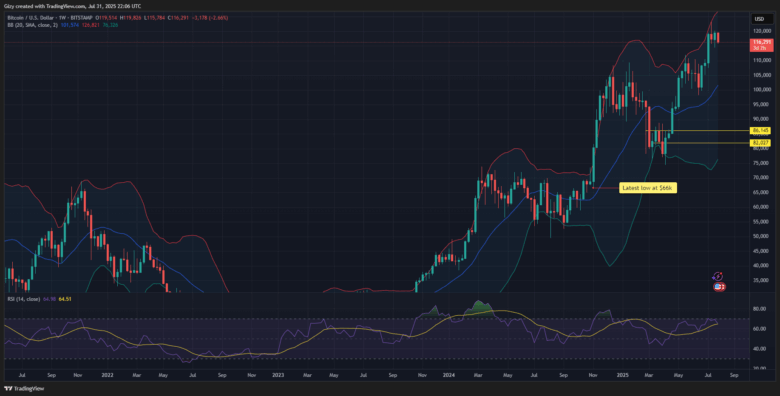Click the 50,000 price axis label
Viewport: 780px width, 396px height.
[x=762, y=236]
